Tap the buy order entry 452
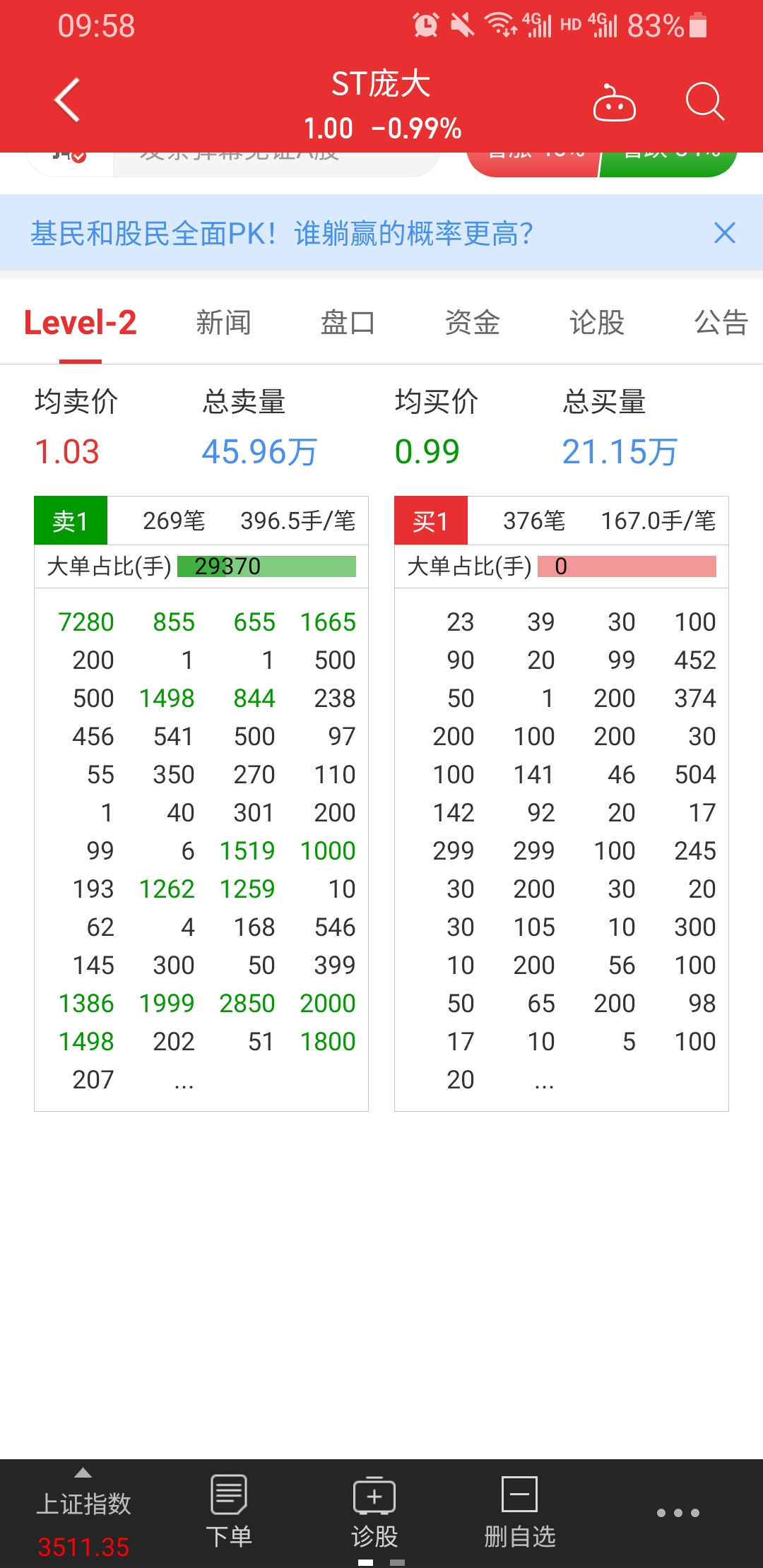The height and width of the screenshot is (1568, 763). pyautogui.click(x=695, y=660)
